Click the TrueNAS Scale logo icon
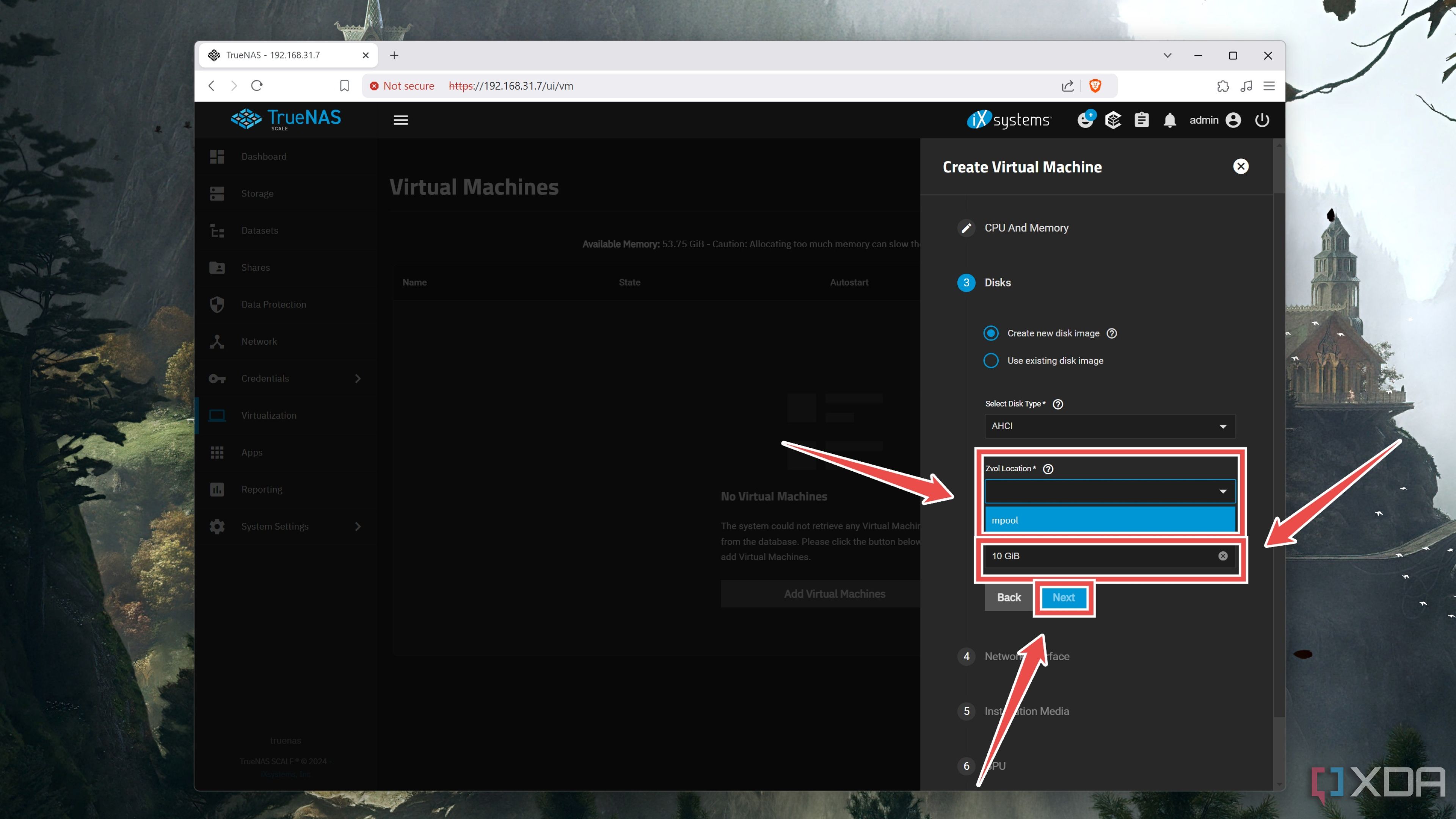Image resolution: width=1456 pixels, height=819 pixels. pos(246,119)
